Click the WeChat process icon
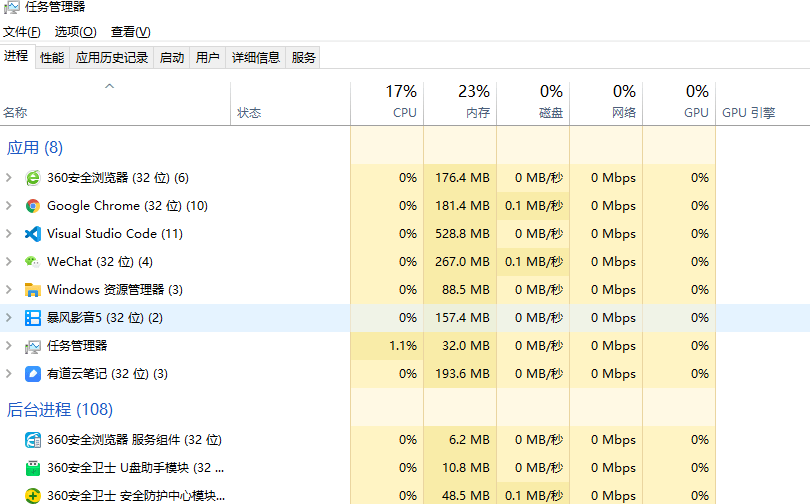 [x=33, y=262]
